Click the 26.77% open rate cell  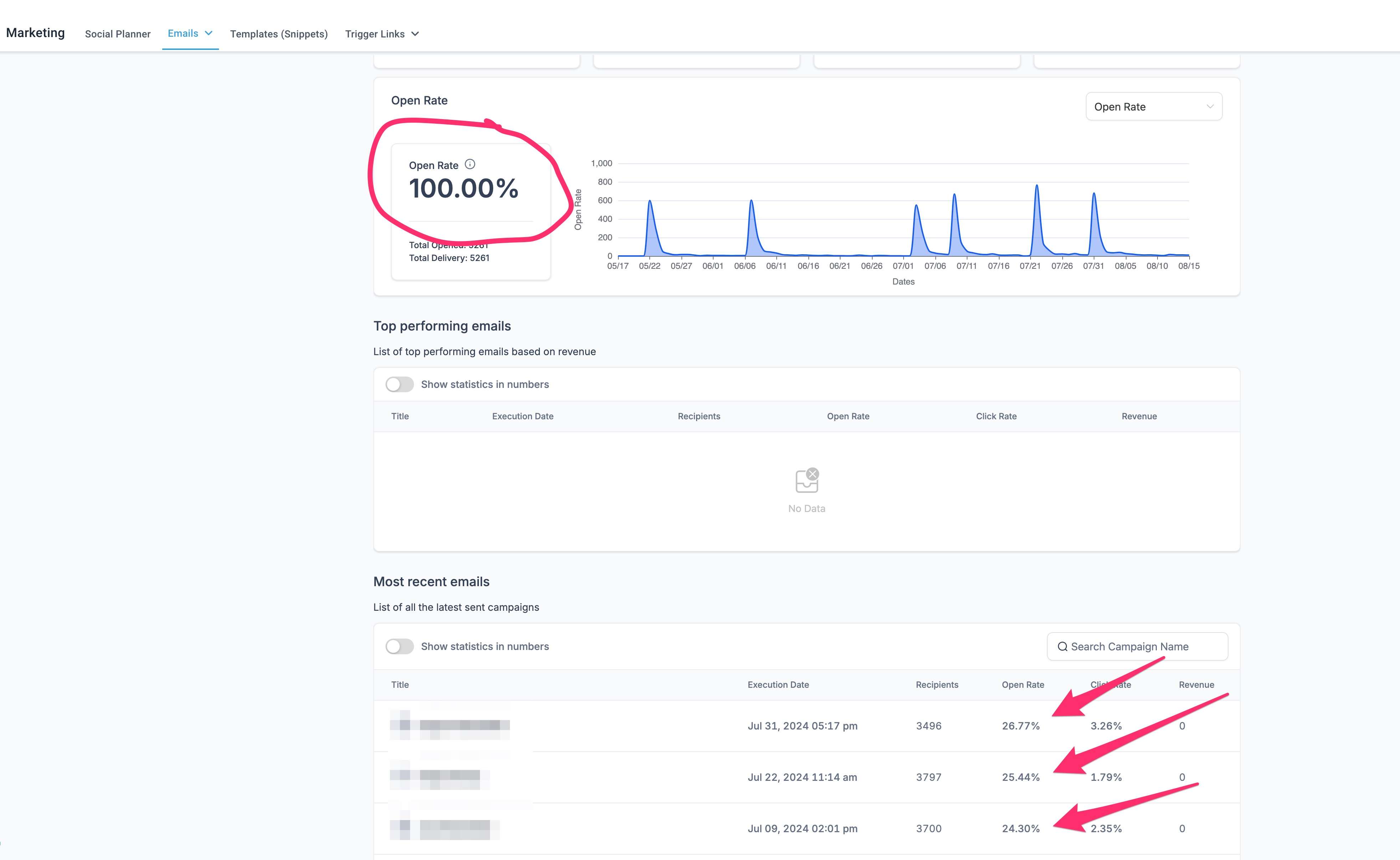(x=1021, y=726)
